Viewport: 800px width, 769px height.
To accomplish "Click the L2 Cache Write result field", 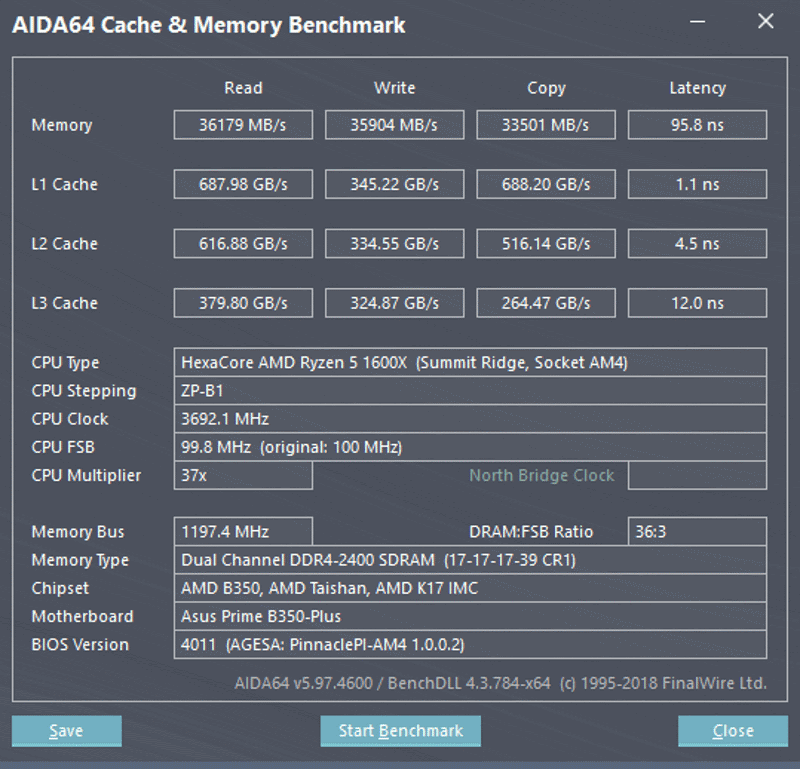I will tap(394, 243).
